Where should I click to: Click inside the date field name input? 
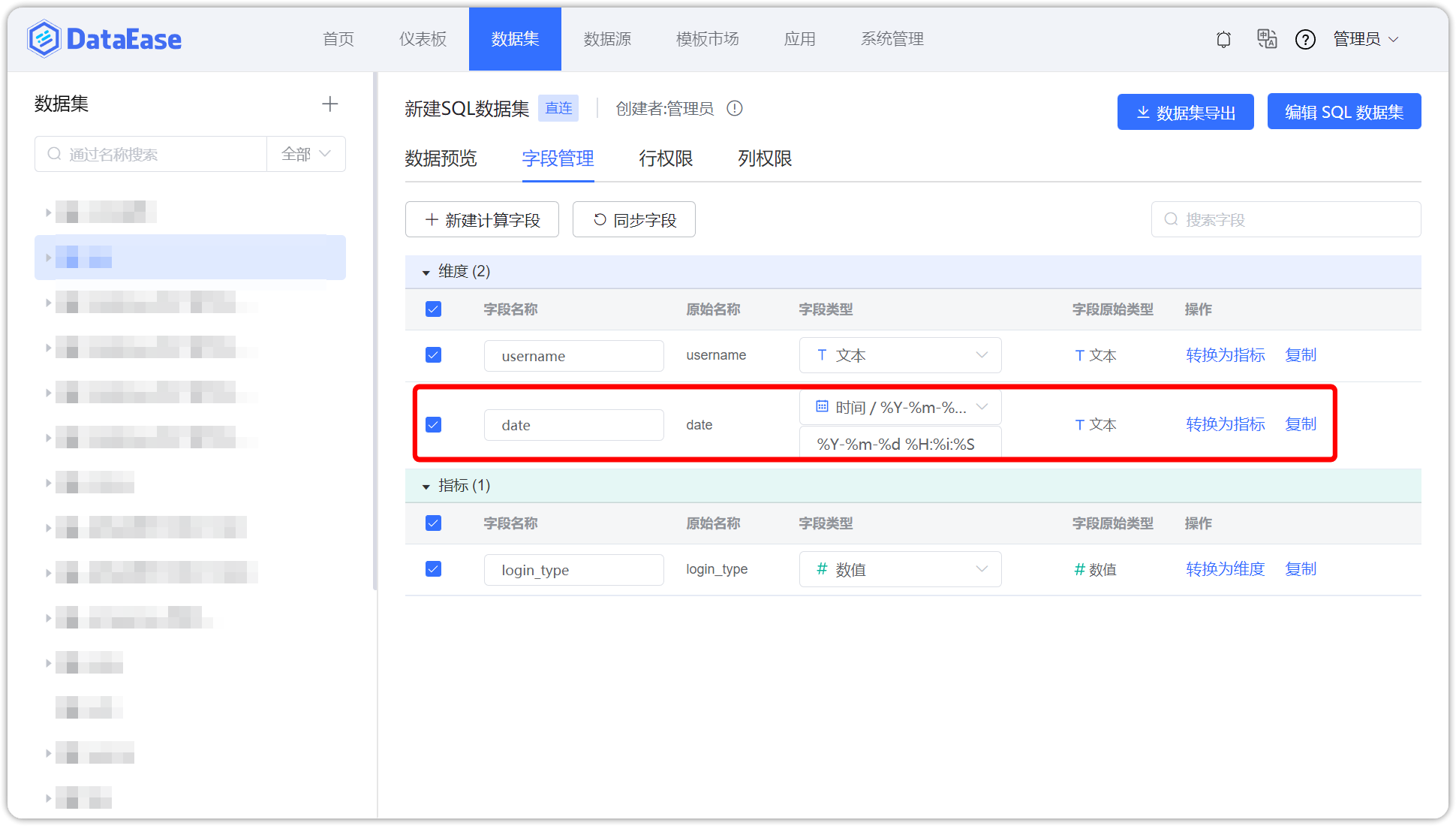tap(573, 424)
